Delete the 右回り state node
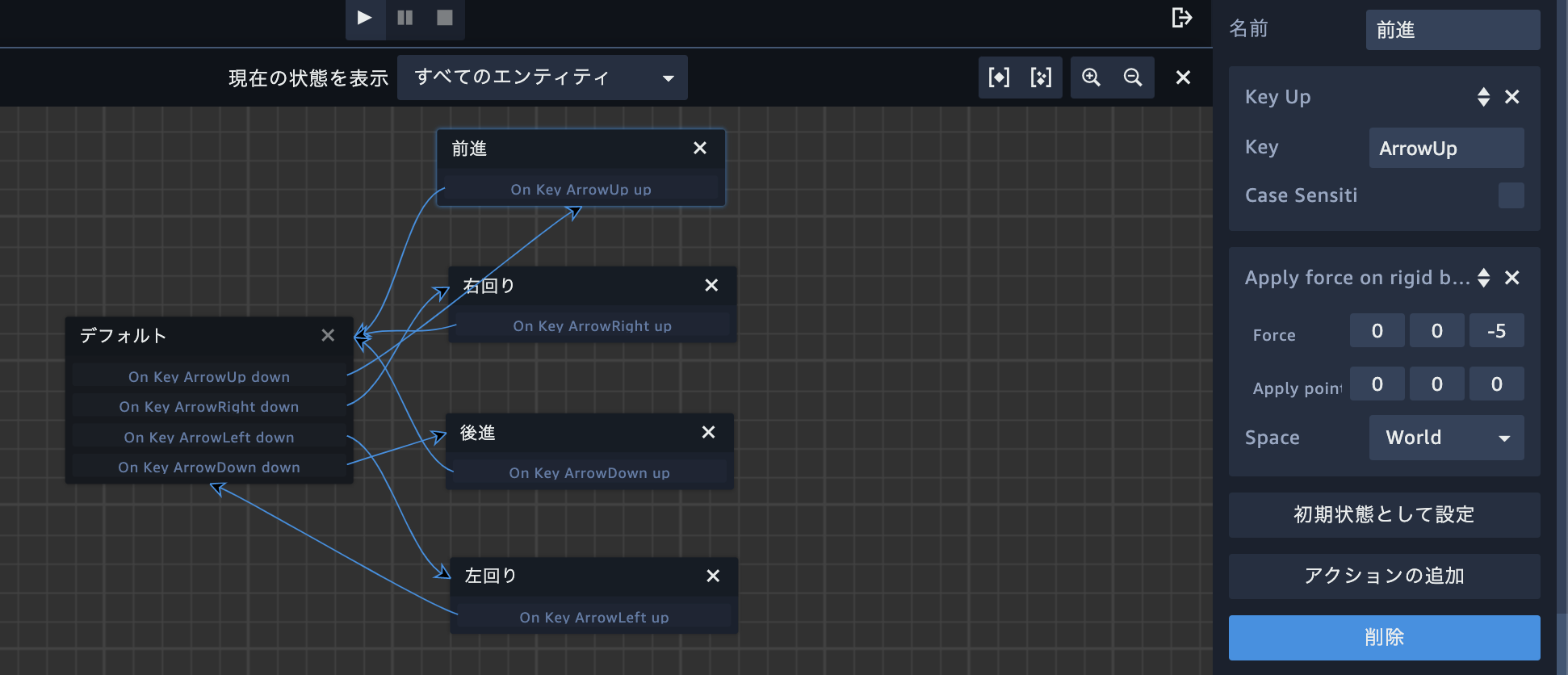 click(x=711, y=285)
